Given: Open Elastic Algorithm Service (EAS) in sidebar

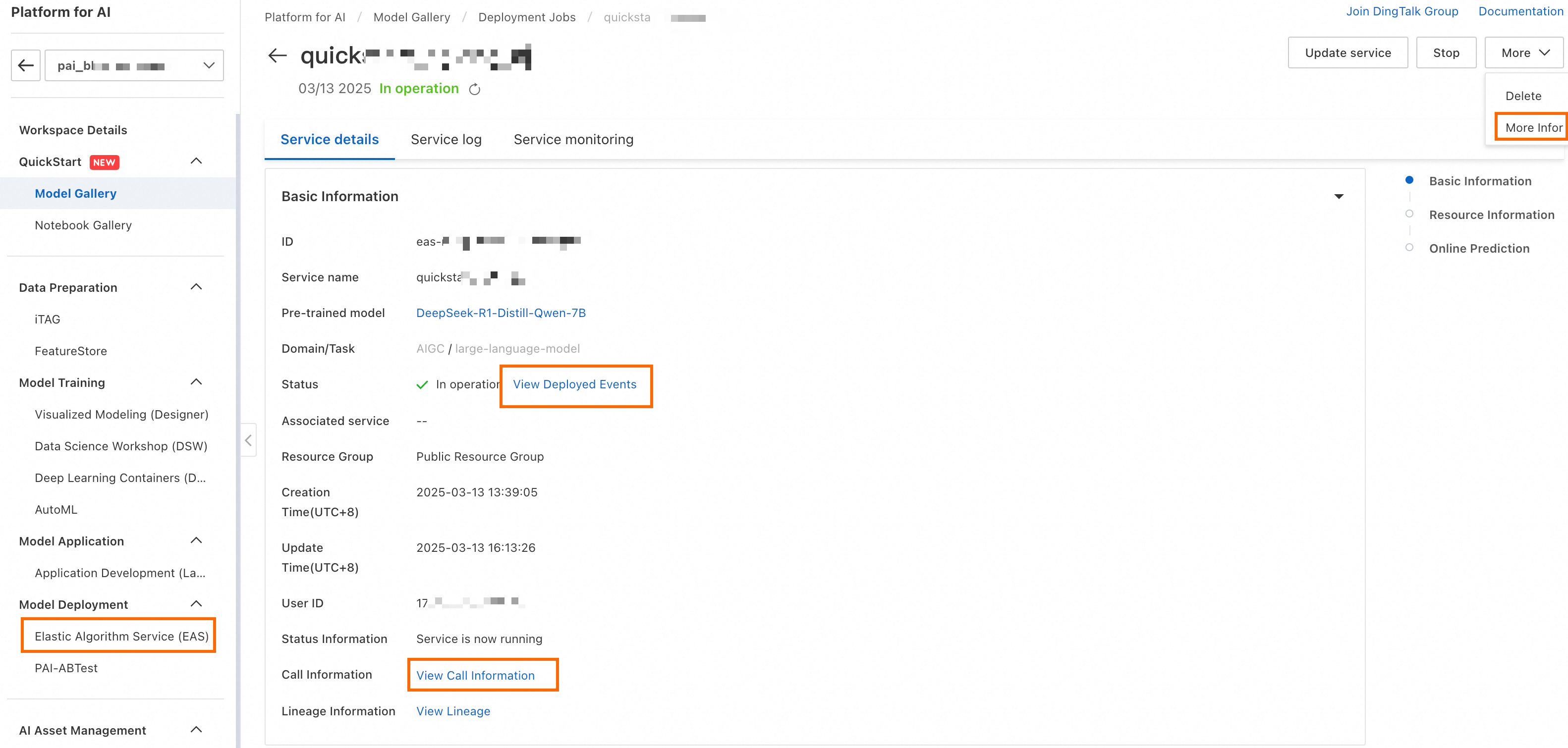Looking at the screenshot, I should point(121,636).
